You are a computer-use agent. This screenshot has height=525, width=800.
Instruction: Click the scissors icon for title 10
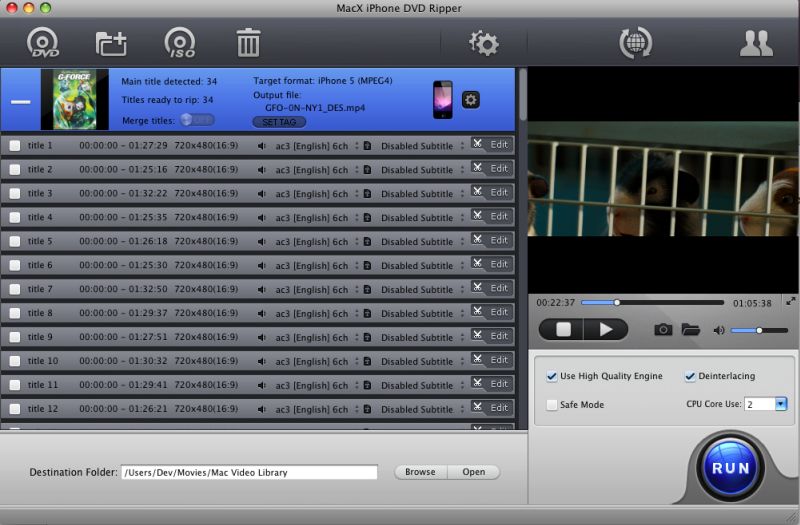[477, 360]
